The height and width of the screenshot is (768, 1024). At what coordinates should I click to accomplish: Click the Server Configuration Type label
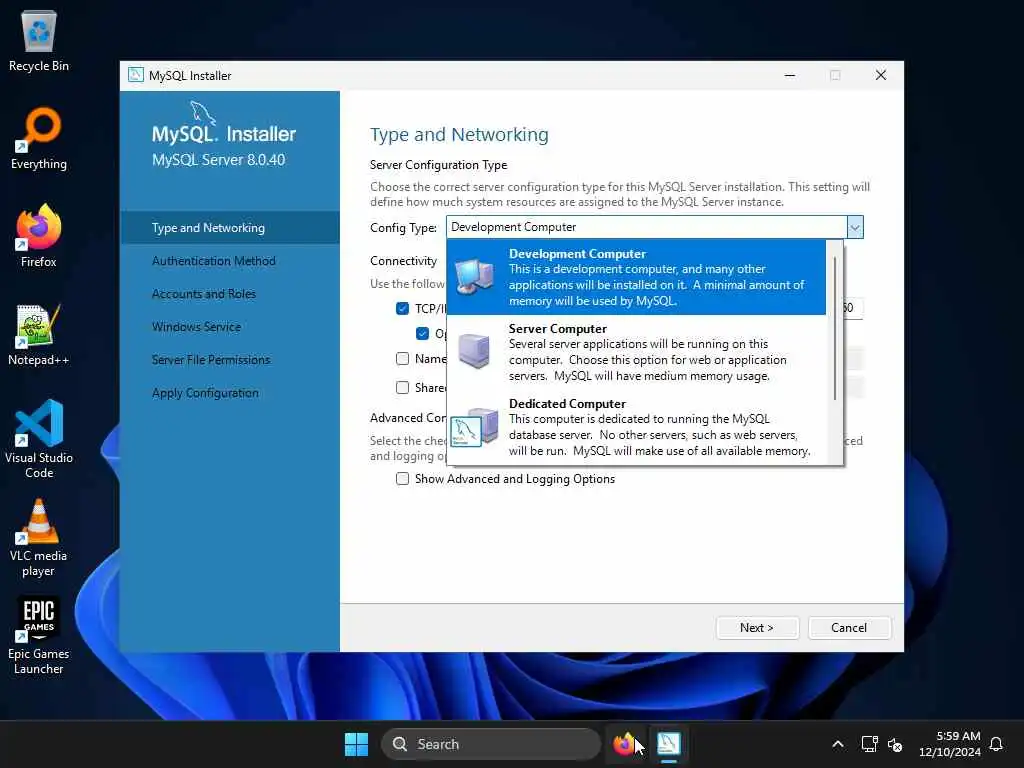coord(438,165)
